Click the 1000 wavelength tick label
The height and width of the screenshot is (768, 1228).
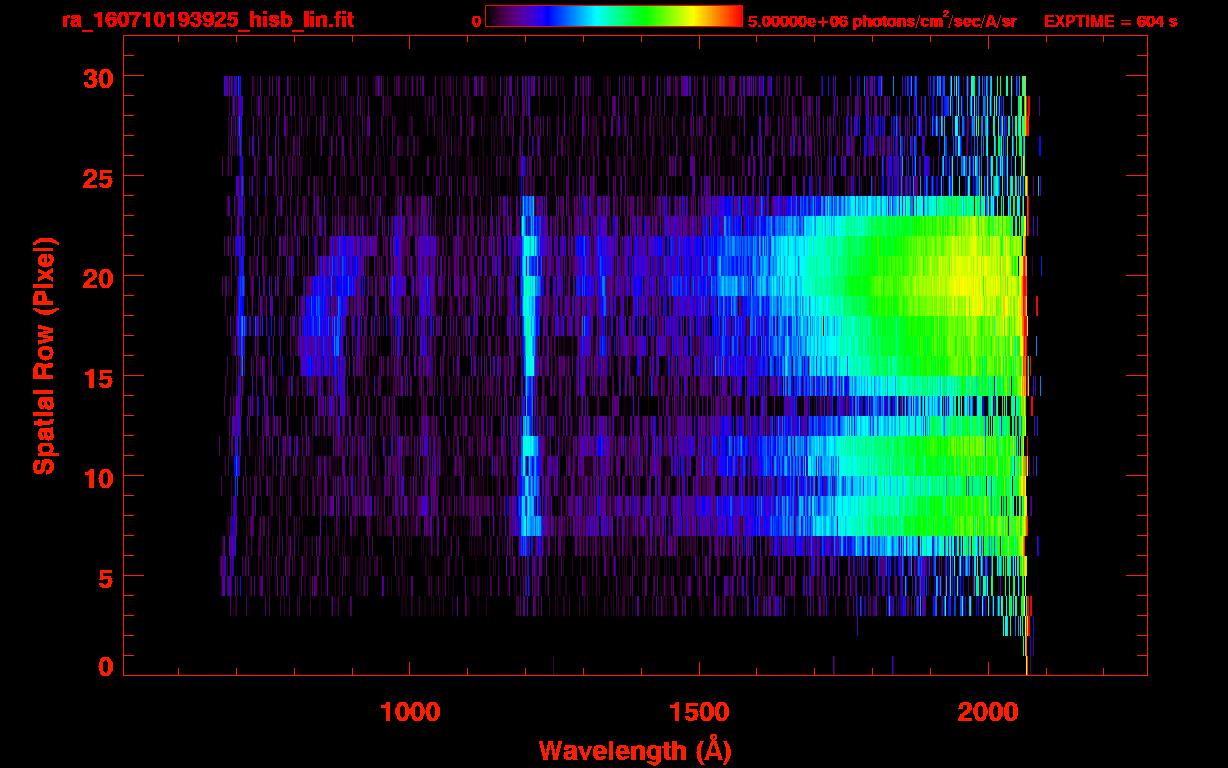tap(410, 712)
